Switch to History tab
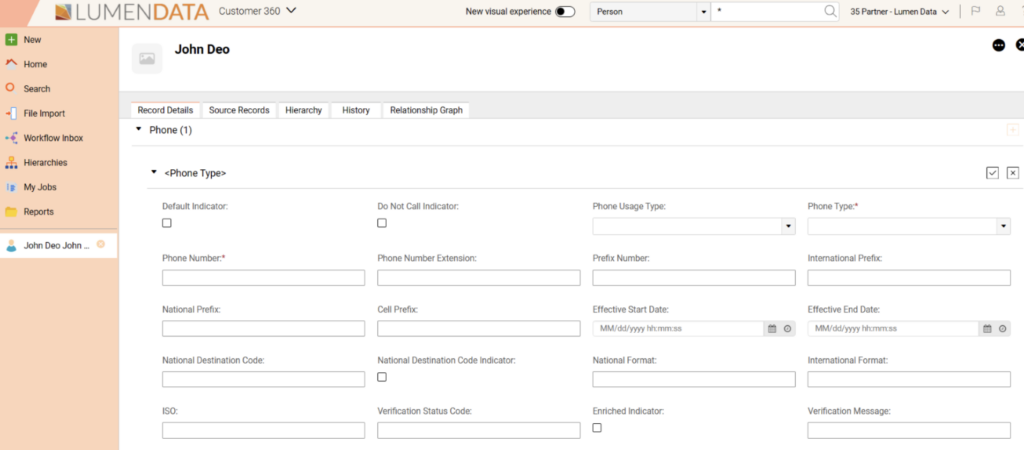This screenshot has width=1024, height=450. [356, 110]
